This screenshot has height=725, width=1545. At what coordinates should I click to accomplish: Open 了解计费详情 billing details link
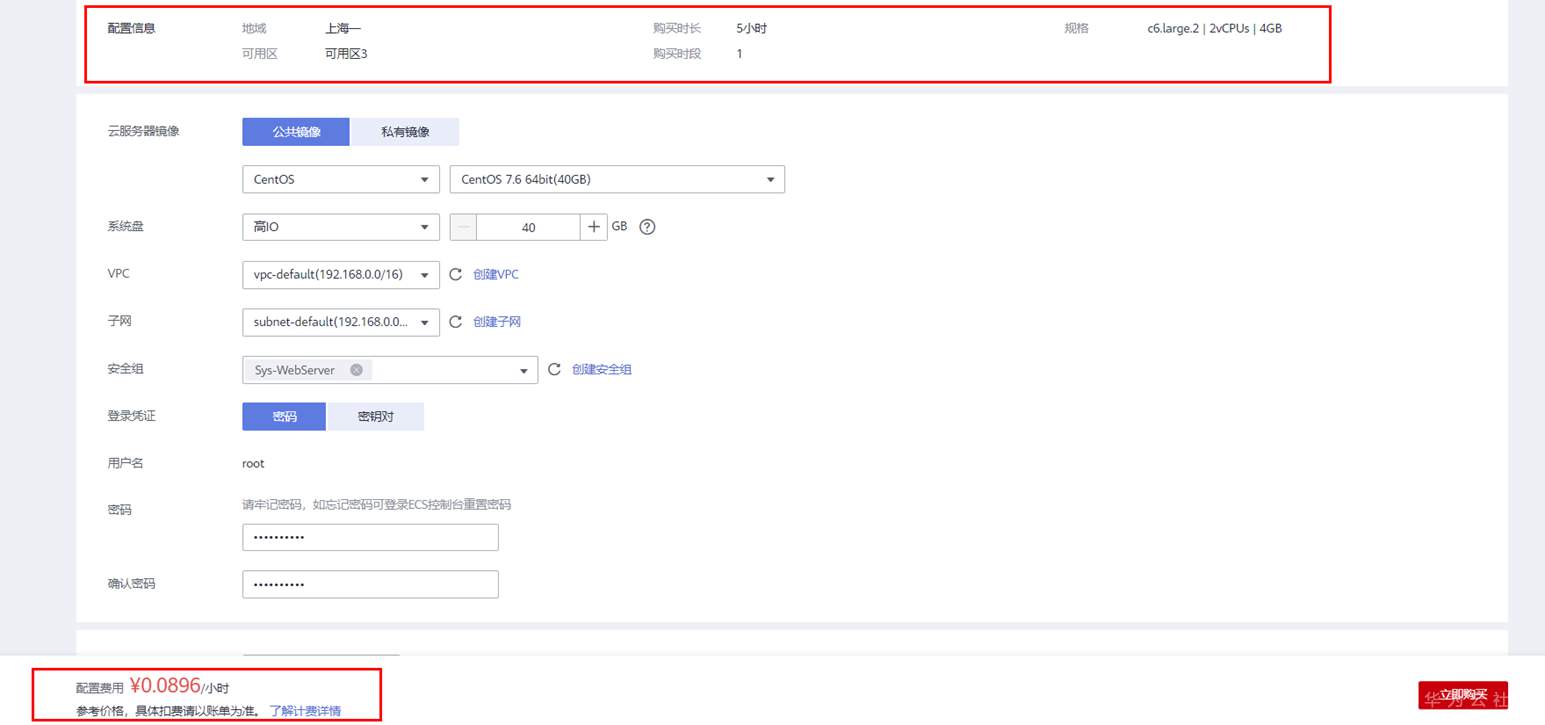[305, 711]
